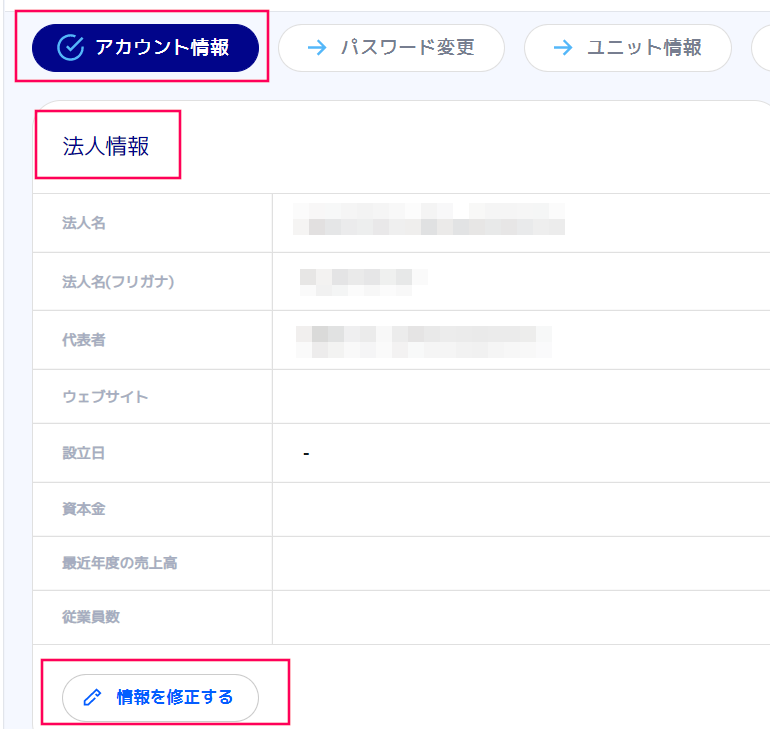Click the blurred 代表者 value

pyautogui.click(x=423, y=341)
